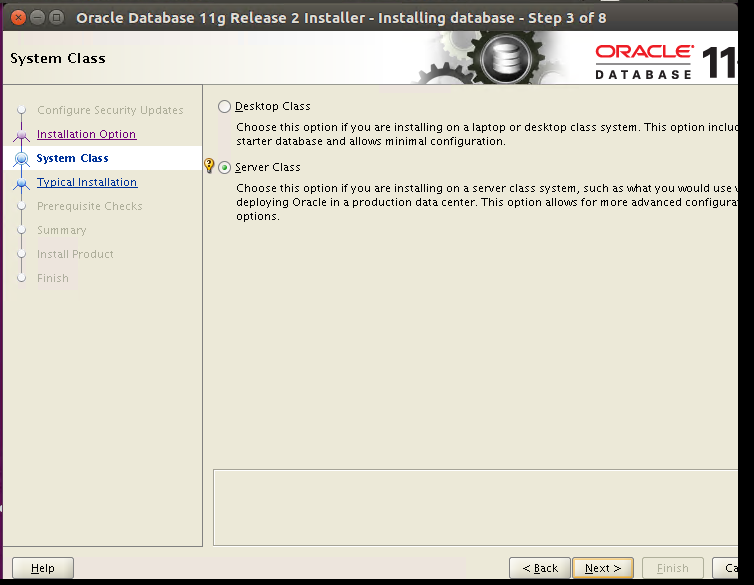Go to the Typical Installation step link
754x585 pixels.
coord(87,182)
